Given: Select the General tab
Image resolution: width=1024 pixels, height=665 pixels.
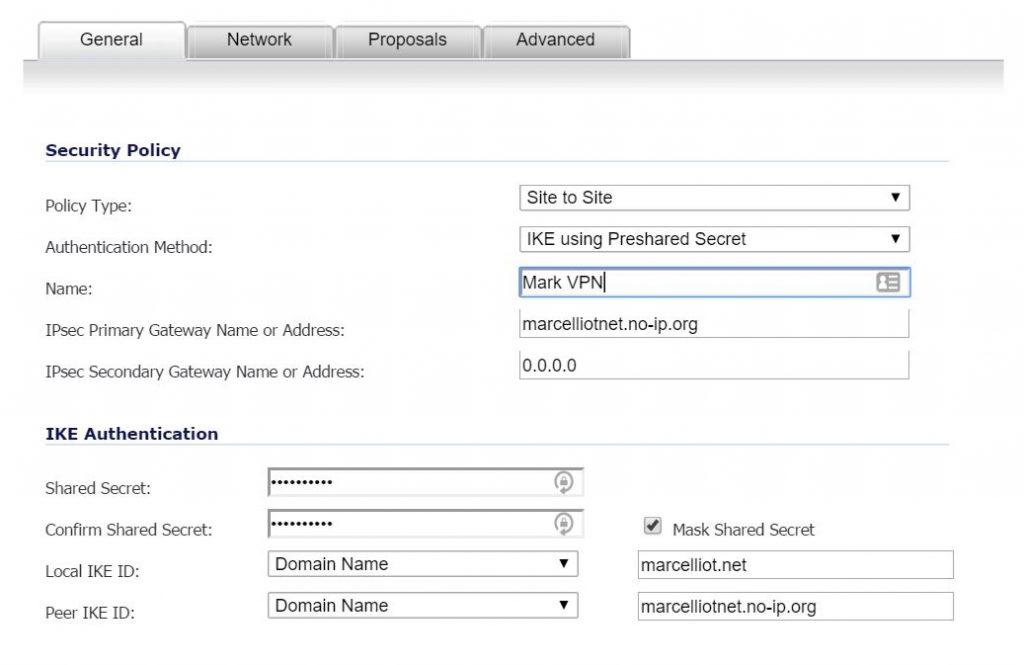Looking at the screenshot, I should (x=111, y=40).
